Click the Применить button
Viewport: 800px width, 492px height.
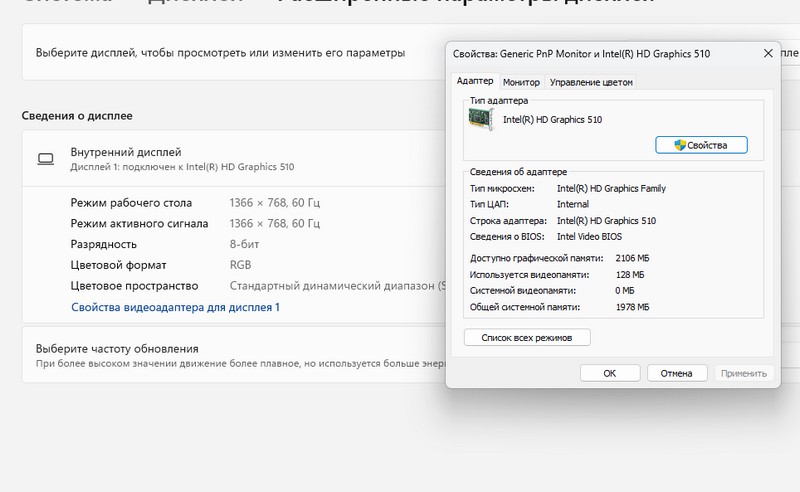click(743, 373)
